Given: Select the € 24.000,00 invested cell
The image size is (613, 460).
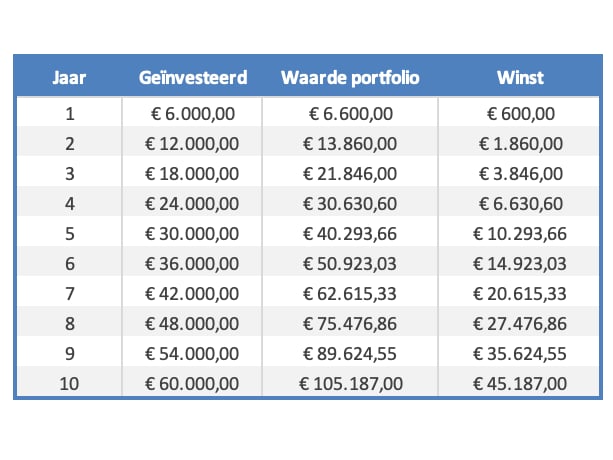Looking at the screenshot, I should pos(192,203).
